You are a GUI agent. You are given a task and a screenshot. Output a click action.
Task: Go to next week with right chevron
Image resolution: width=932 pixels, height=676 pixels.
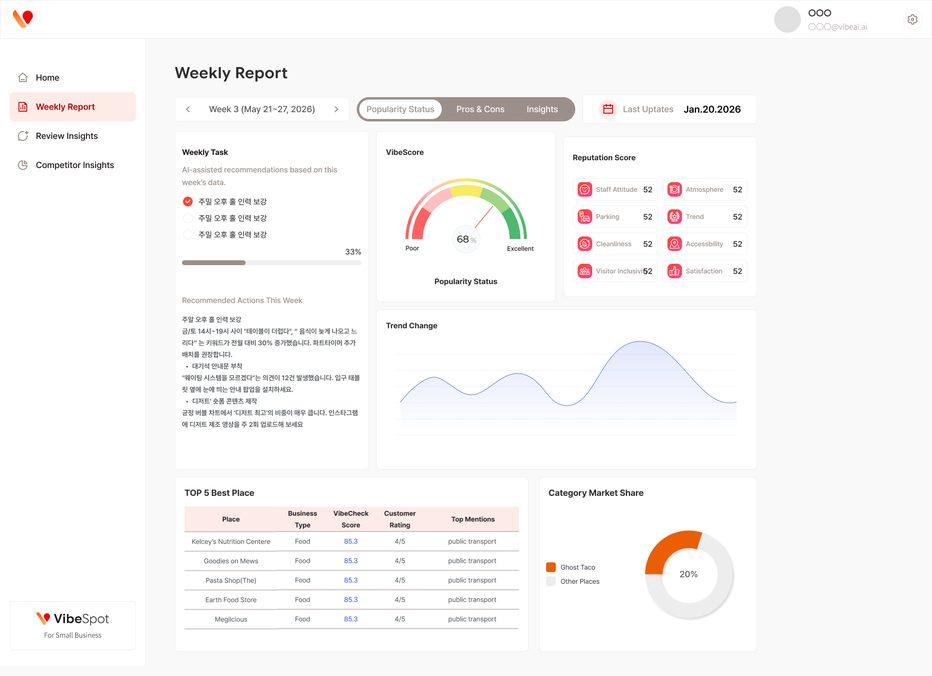point(336,109)
